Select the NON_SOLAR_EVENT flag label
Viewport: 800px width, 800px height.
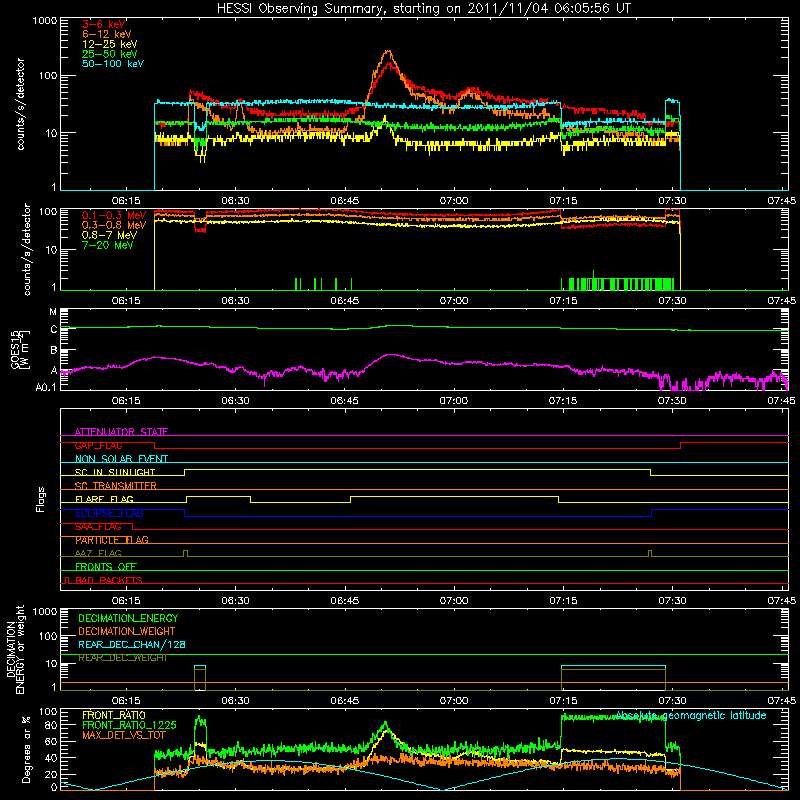[121, 459]
